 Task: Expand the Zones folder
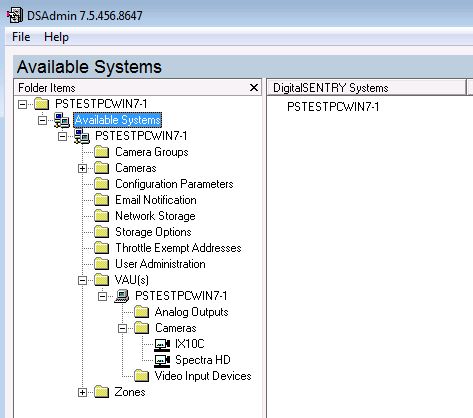[82, 392]
